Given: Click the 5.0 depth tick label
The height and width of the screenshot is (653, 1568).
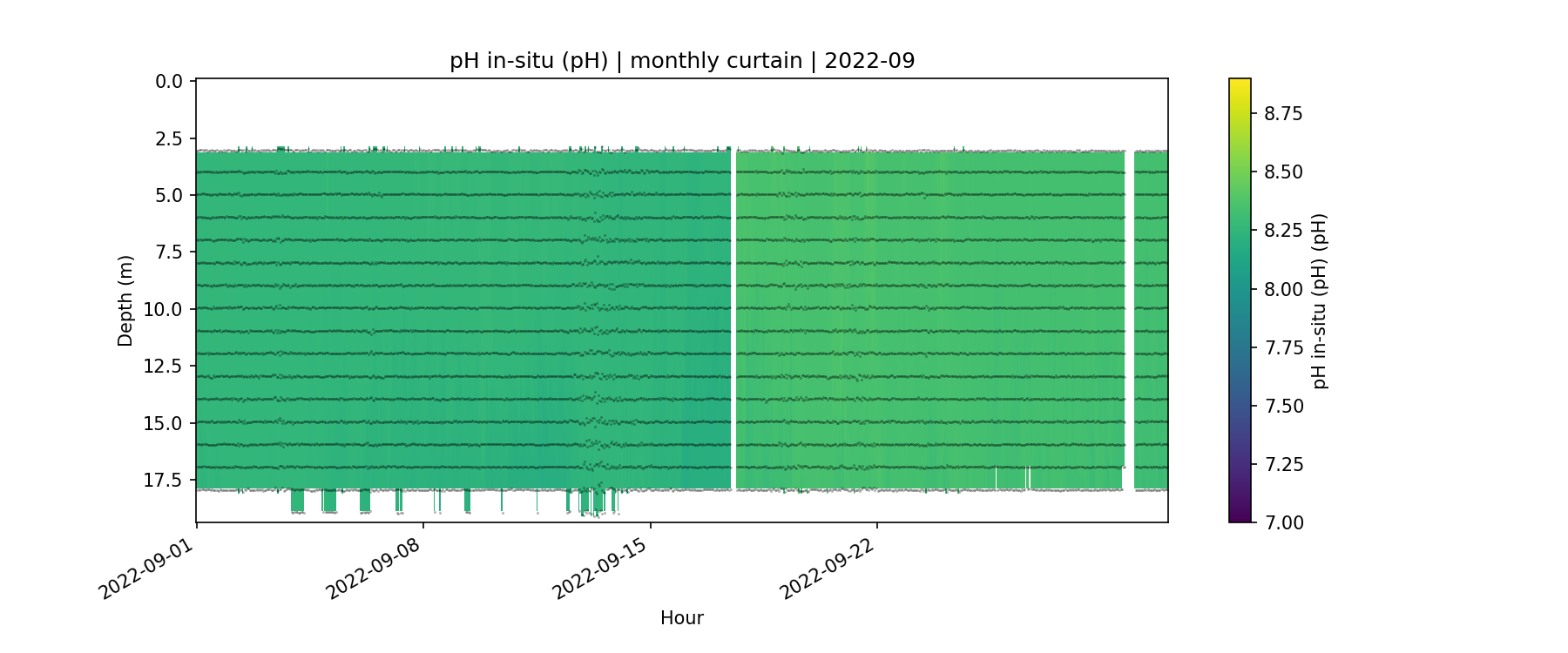Looking at the screenshot, I should (169, 195).
